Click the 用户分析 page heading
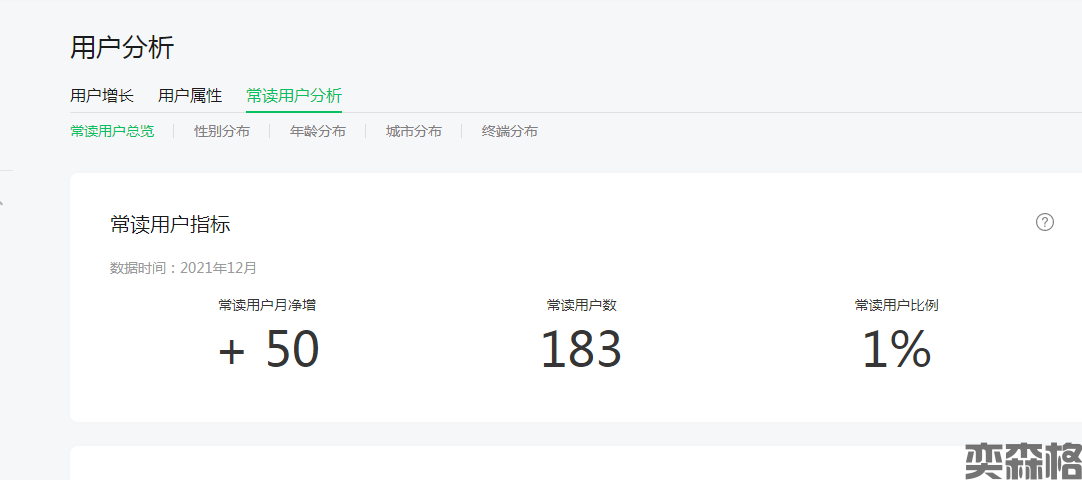 click(122, 47)
